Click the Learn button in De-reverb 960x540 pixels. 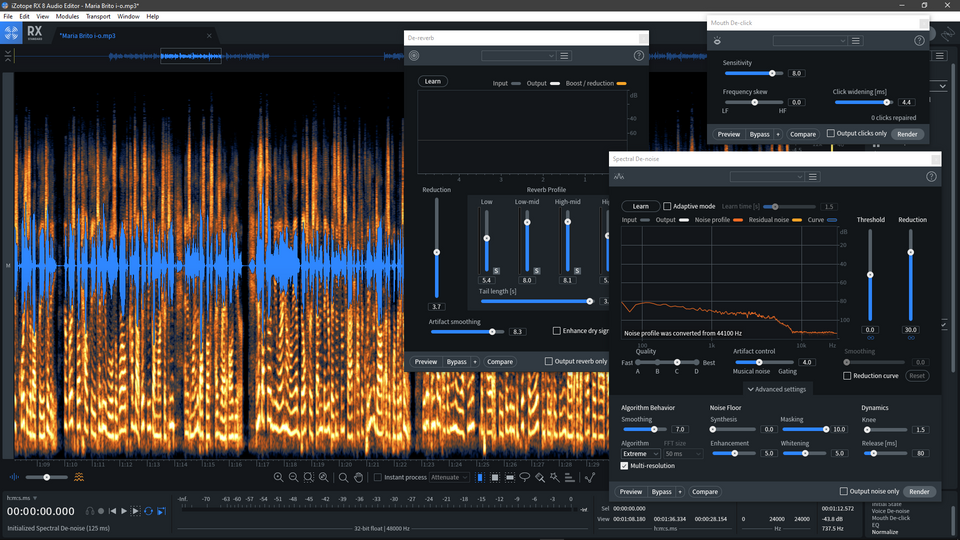click(x=432, y=82)
